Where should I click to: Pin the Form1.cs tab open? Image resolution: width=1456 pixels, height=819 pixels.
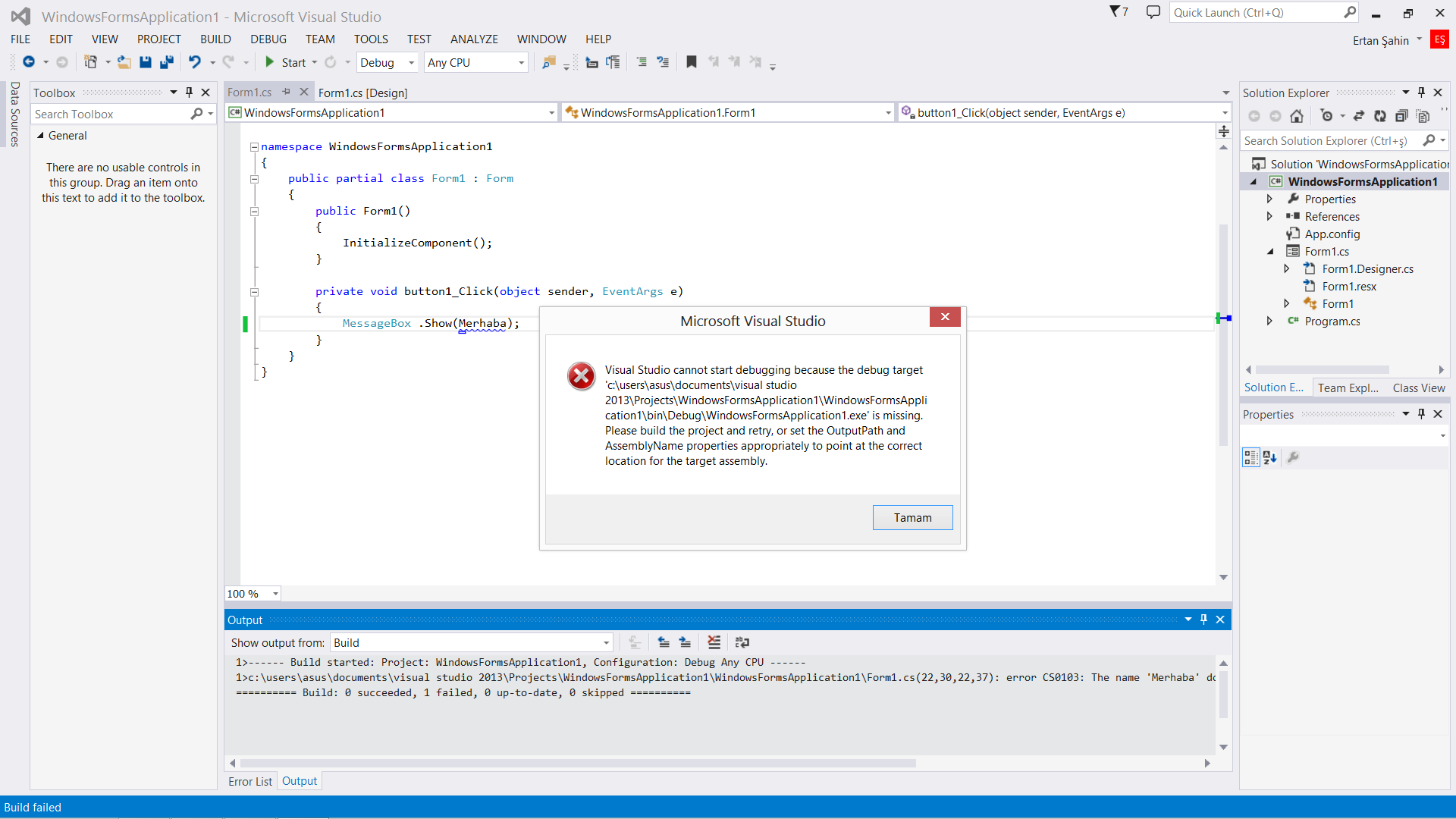(287, 92)
